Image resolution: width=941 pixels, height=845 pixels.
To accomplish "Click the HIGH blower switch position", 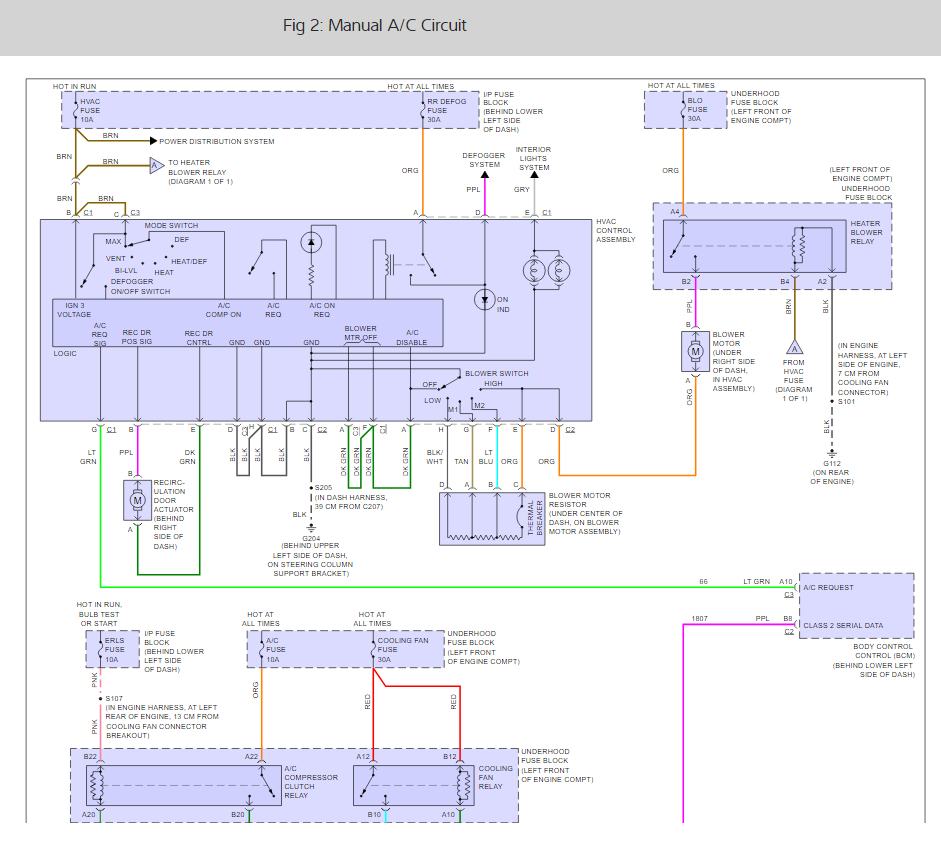I will 493,383.
